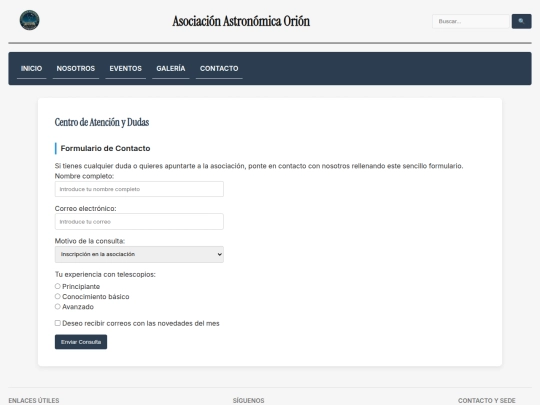Choose the Conocimiento básico option
Screen dimensions: 540x405
point(58,296)
